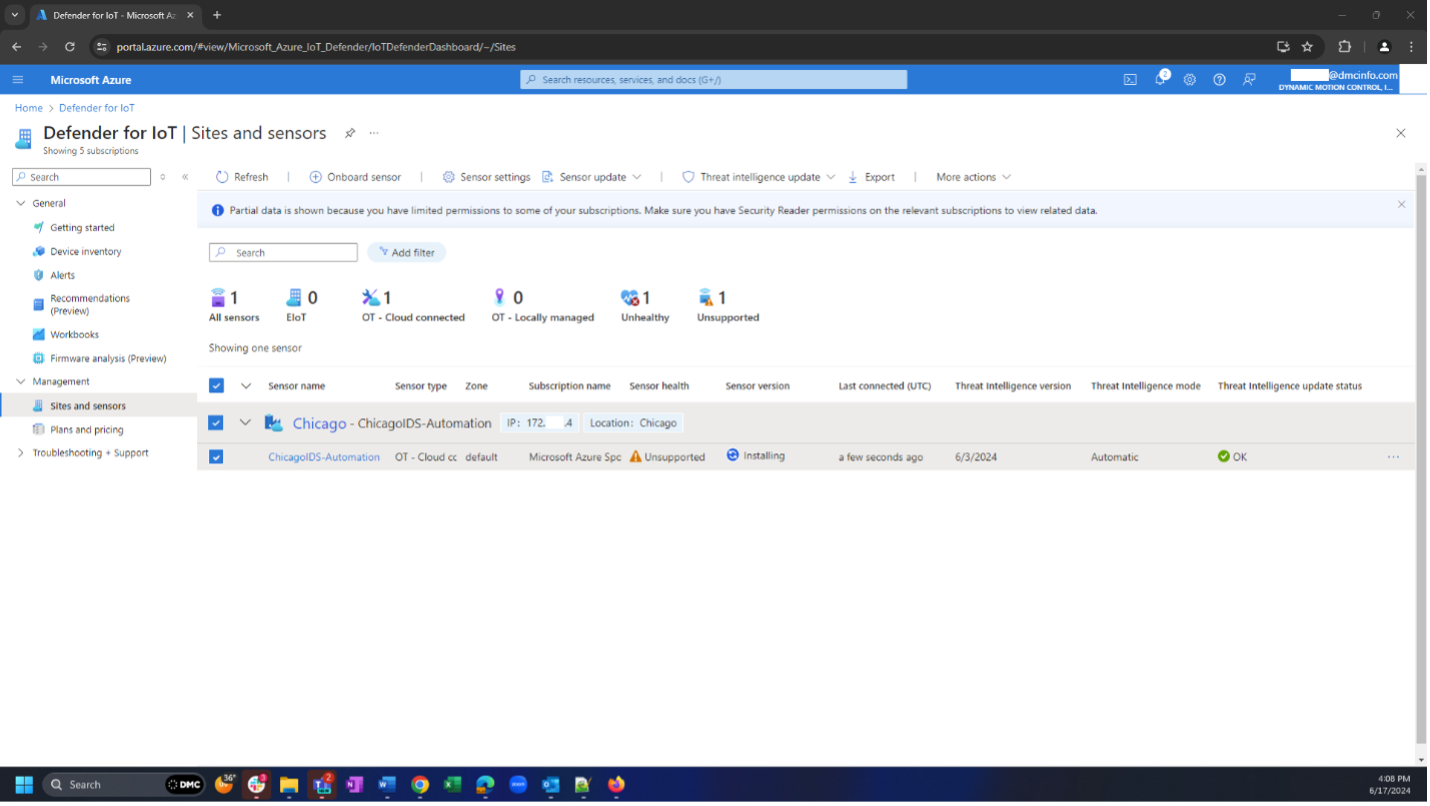This screenshot has height=806, width=1430.
Task: Collapse the General section
Action: [x=21, y=203]
